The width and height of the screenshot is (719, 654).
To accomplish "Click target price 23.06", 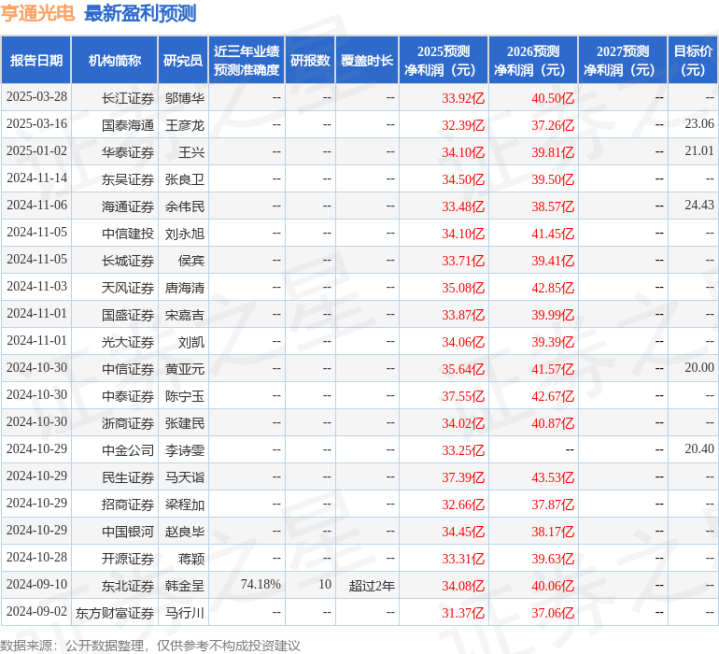I will pos(699,124).
